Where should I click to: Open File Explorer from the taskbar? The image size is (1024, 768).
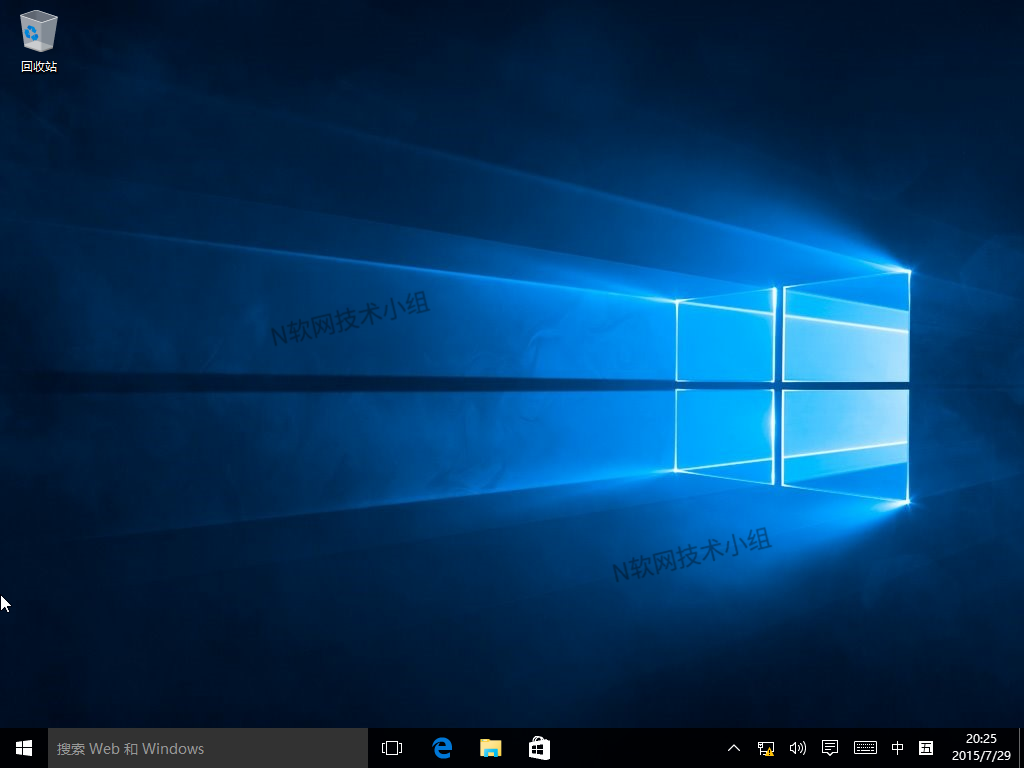coord(490,748)
